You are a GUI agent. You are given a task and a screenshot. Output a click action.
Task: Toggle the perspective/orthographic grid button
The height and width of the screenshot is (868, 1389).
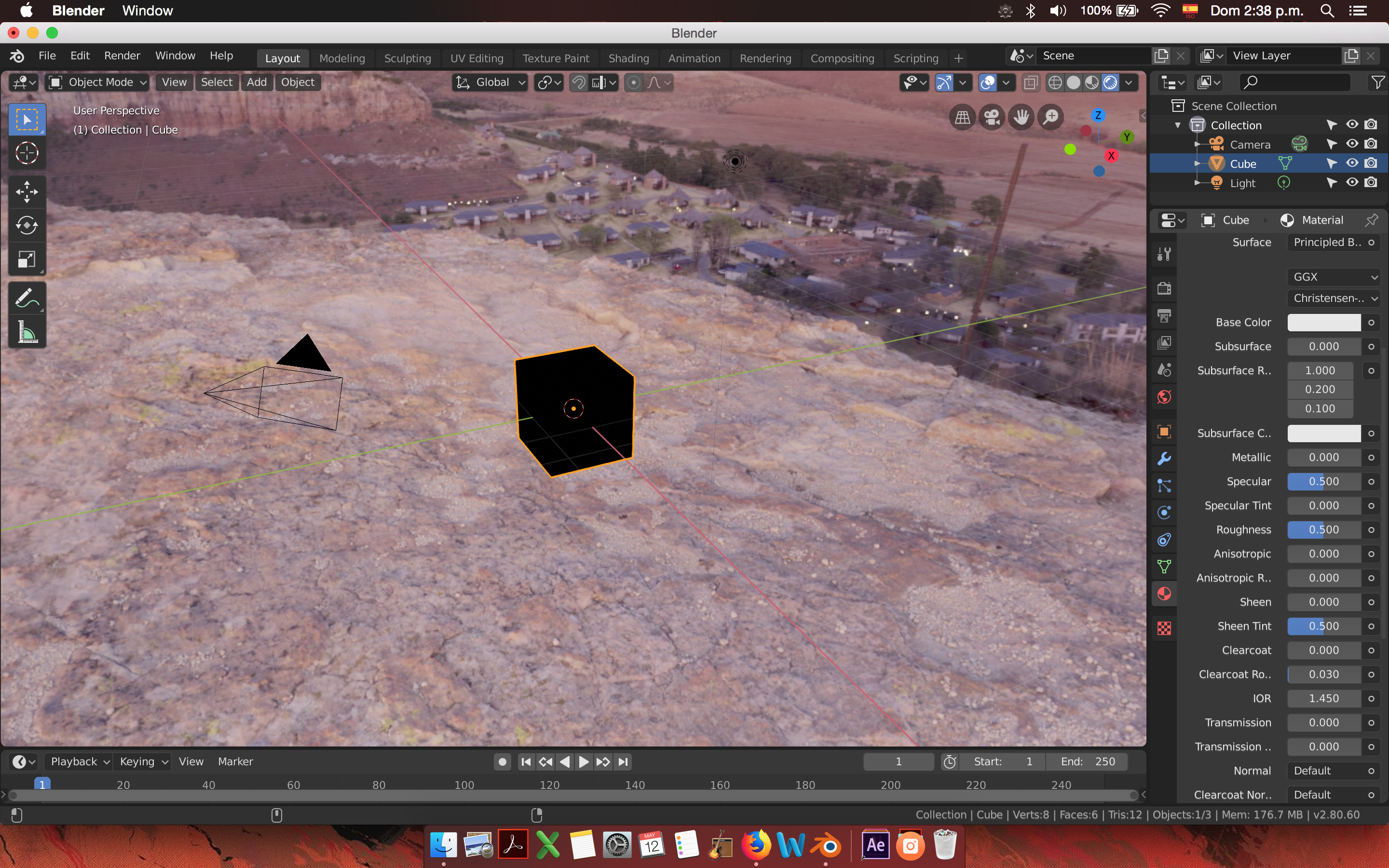[963, 118]
